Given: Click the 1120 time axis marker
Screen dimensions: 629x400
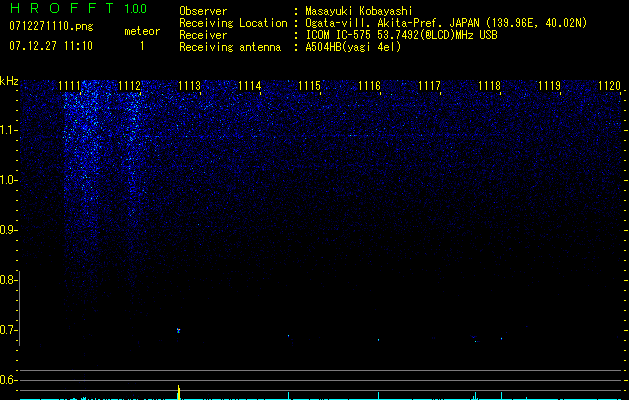Looking at the screenshot, I should click(x=609, y=86).
